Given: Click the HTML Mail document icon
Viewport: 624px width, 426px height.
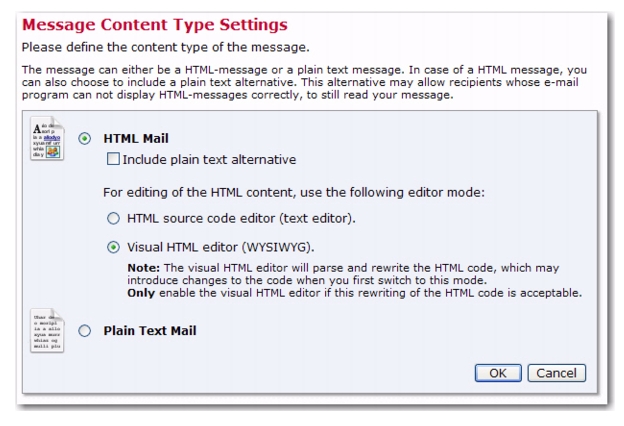Looking at the screenshot, I should coord(47,139).
